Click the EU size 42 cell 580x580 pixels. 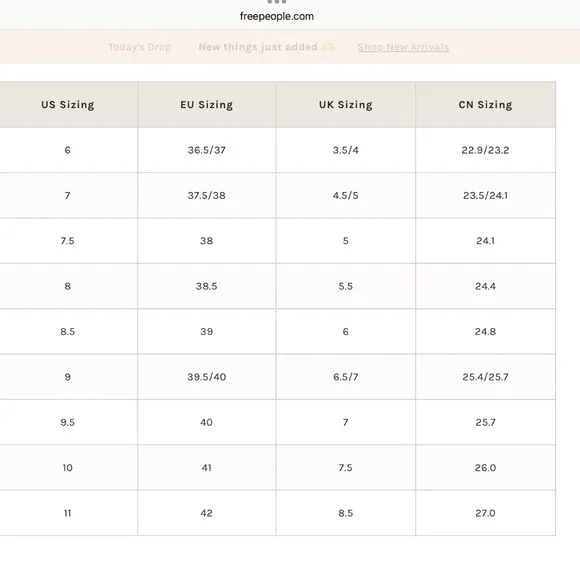coord(207,513)
